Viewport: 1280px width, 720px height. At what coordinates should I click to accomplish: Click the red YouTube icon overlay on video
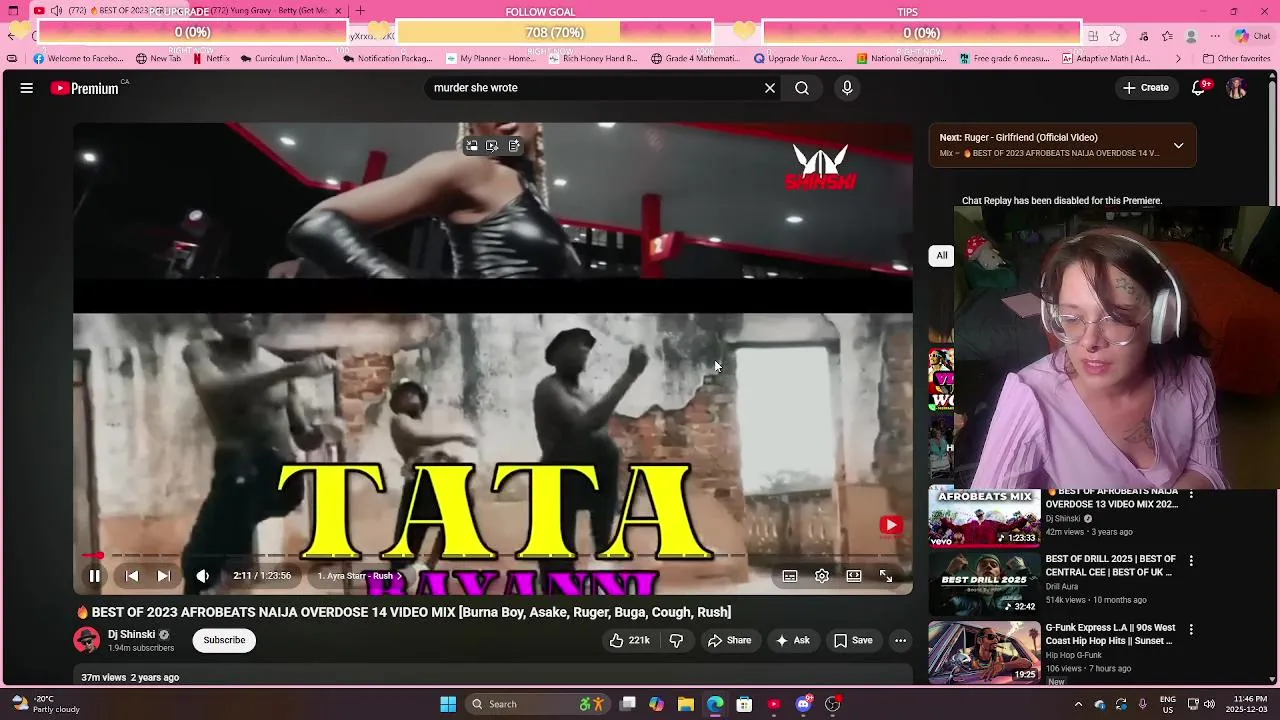(x=891, y=525)
